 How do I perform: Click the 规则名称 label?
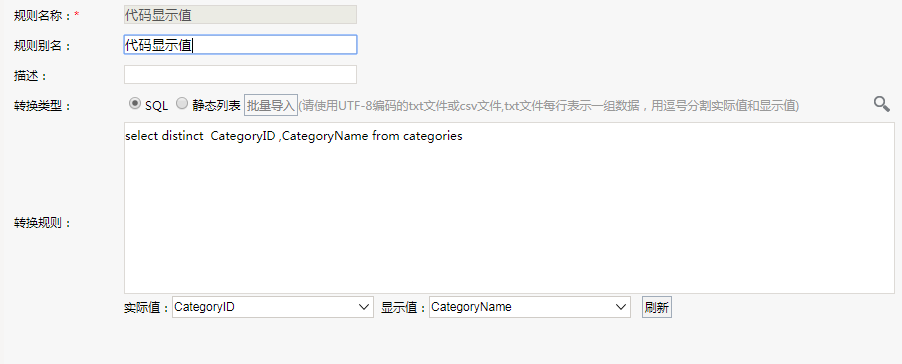coord(43,16)
